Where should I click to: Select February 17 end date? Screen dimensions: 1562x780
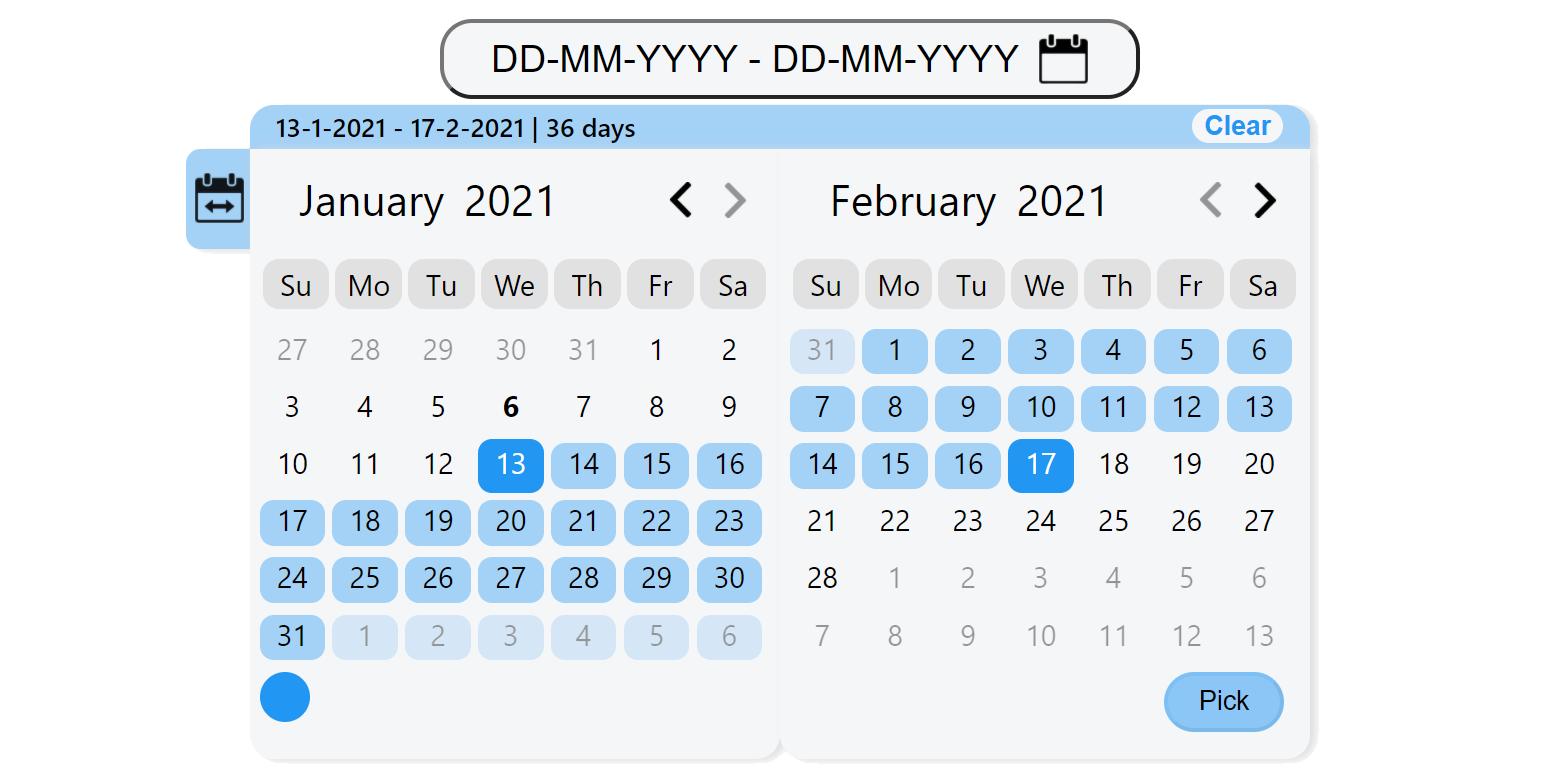tap(1041, 465)
